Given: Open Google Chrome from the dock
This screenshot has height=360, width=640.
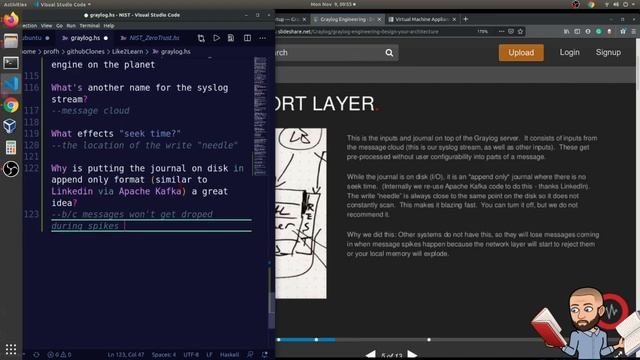Looking at the screenshot, I should (x=11, y=105).
